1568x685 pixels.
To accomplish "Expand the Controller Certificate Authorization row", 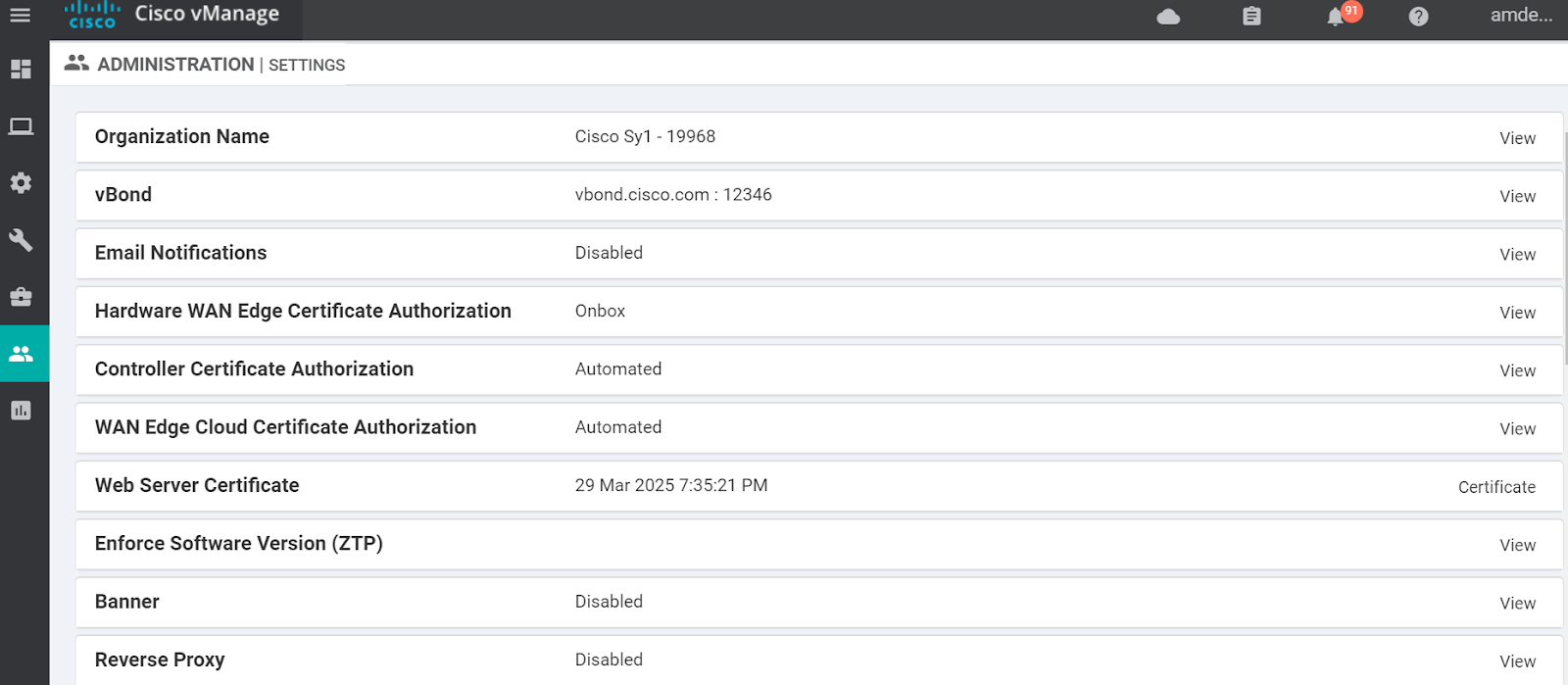I will 1517,370.
